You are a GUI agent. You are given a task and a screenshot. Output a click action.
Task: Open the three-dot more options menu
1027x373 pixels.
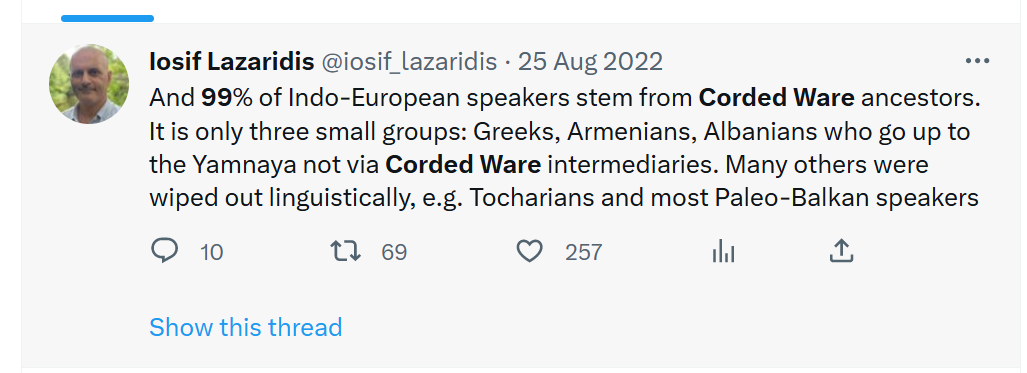pos(977,62)
